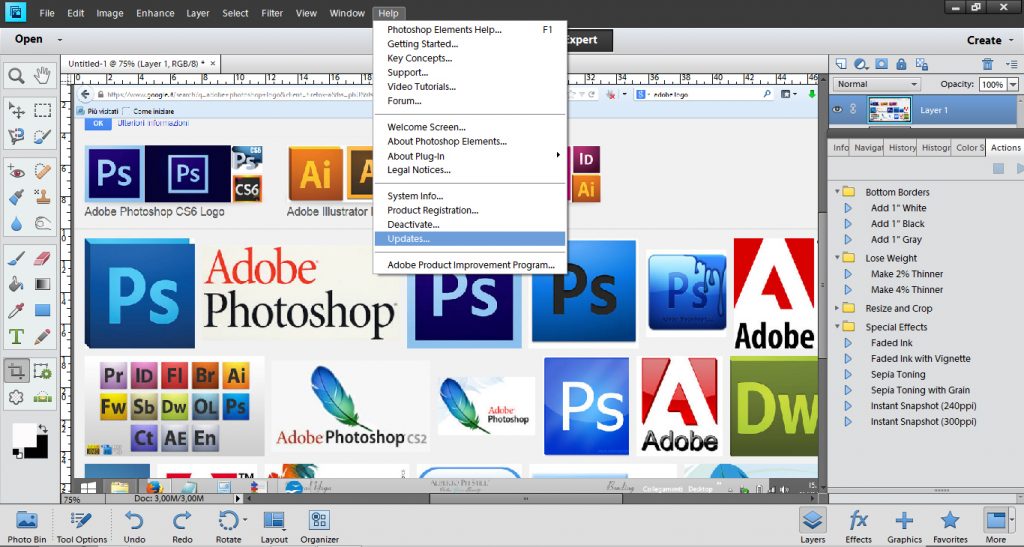
Task: Select the Spot Healing bandage tool
Action: 42,172
